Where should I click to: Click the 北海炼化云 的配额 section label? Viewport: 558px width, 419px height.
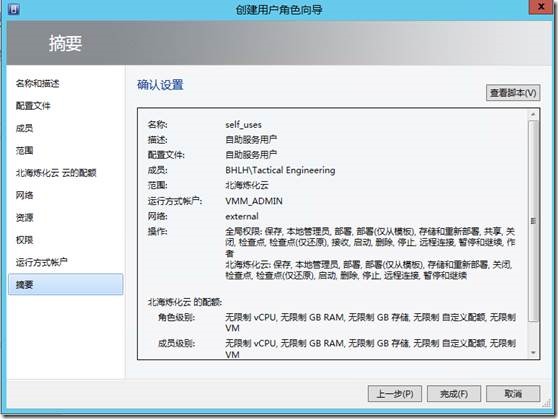click(185, 302)
